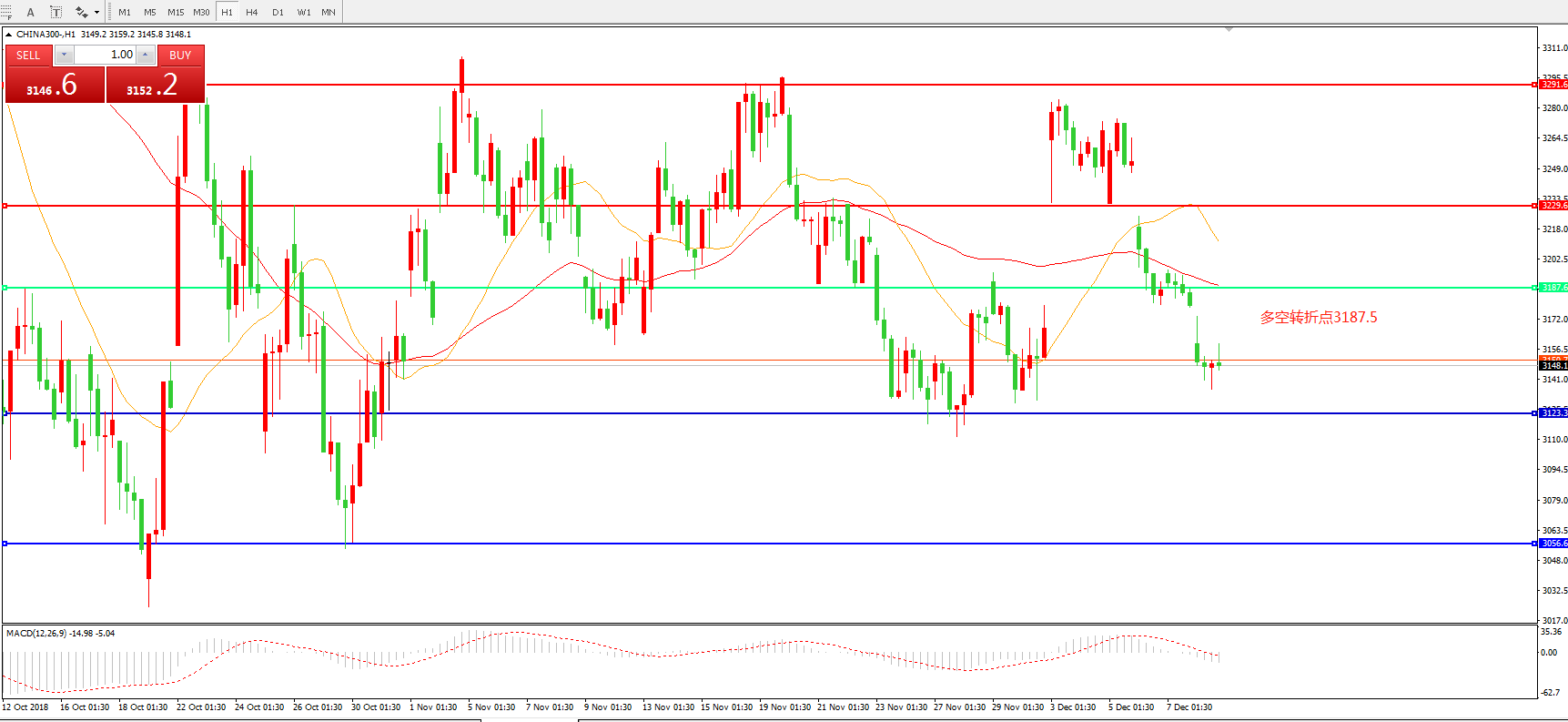The width and height of the screenshot is (1568, 722).
Task: Click the 3291.6 red line price tag
Action: click(x=1553, y=85)
